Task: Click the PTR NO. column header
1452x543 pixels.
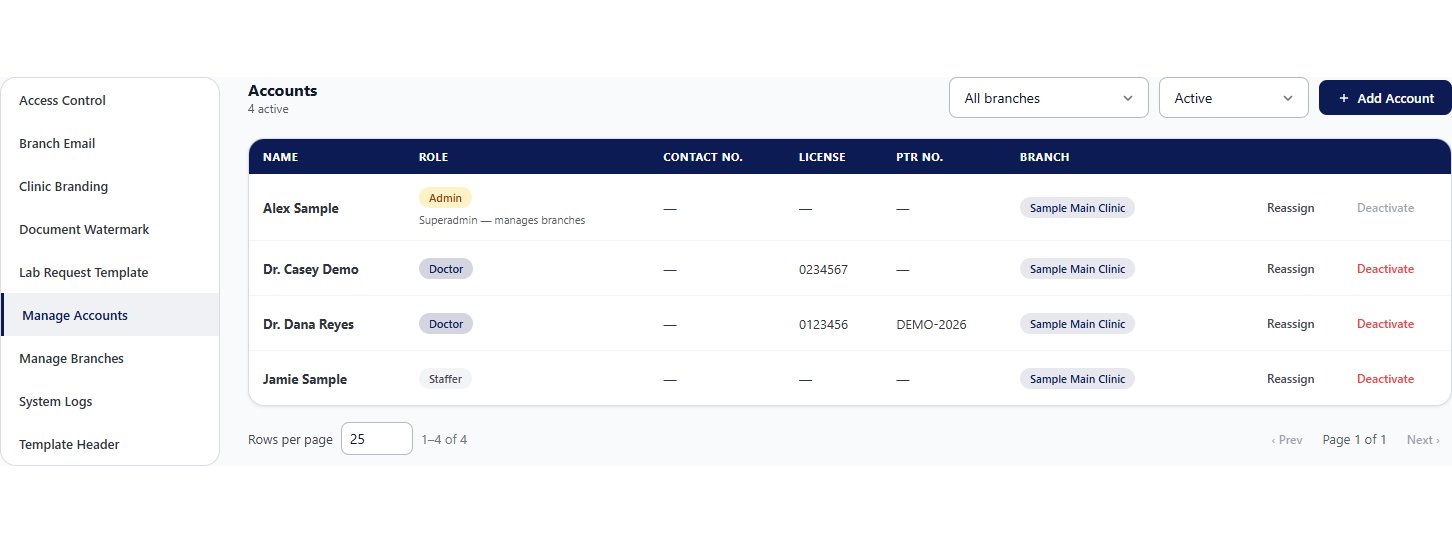Action: [x=920, y=157]
